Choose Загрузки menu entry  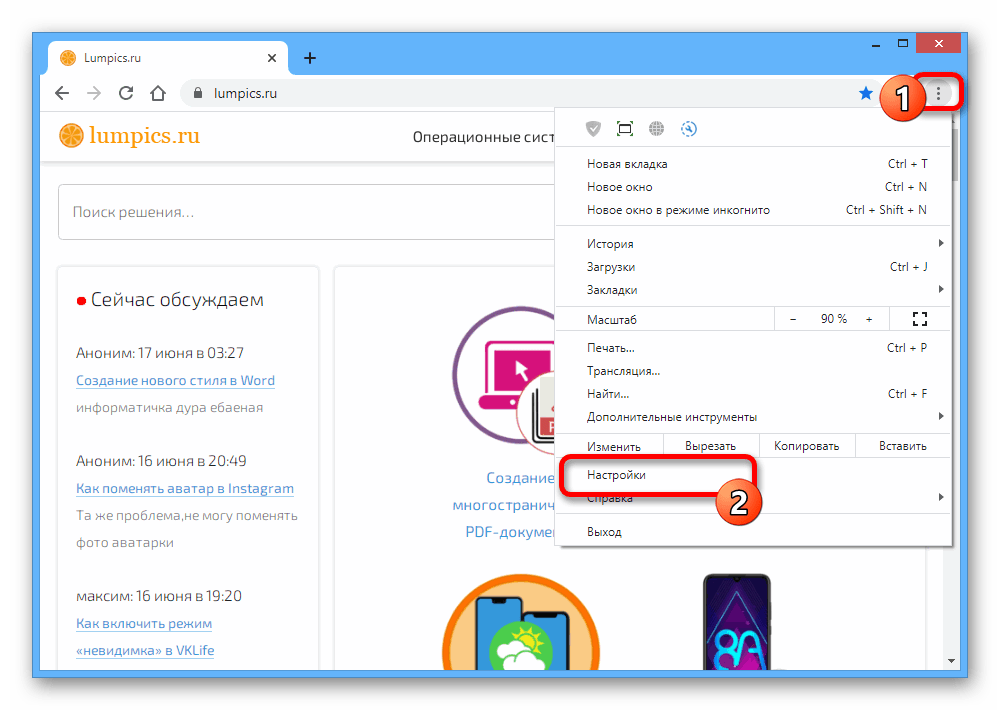point(611,267)
